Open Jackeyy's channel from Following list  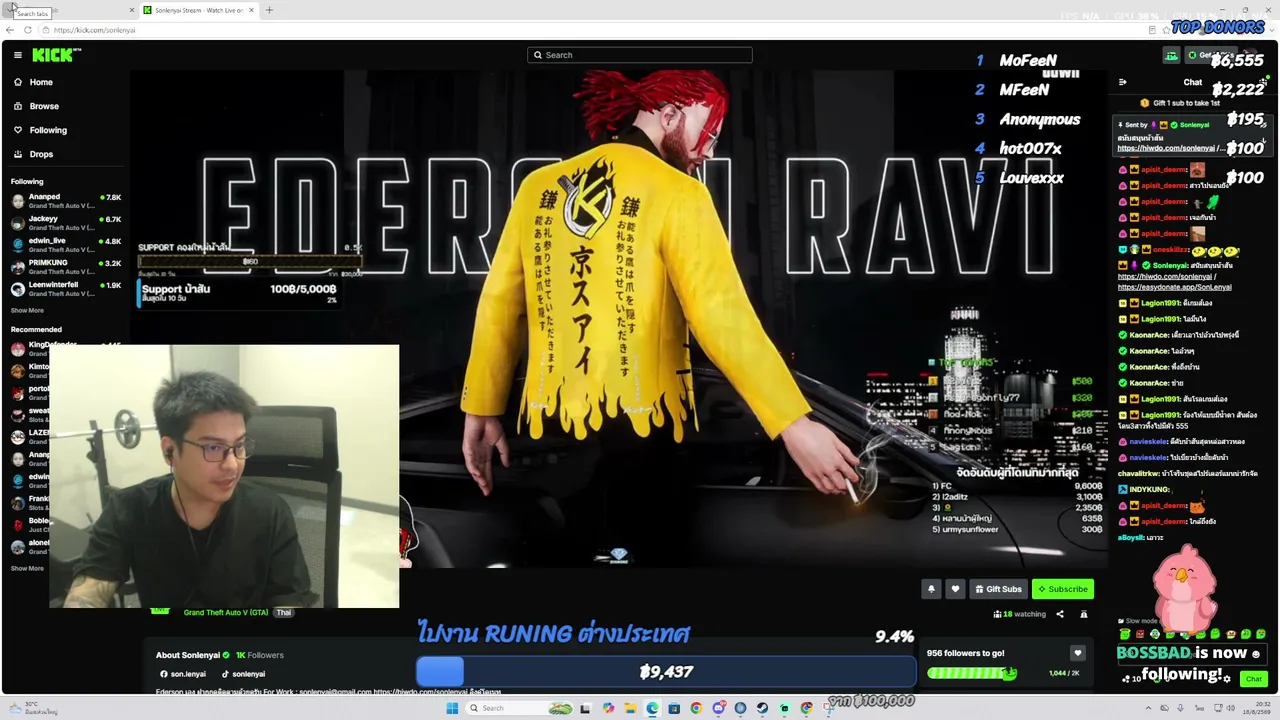66,223
